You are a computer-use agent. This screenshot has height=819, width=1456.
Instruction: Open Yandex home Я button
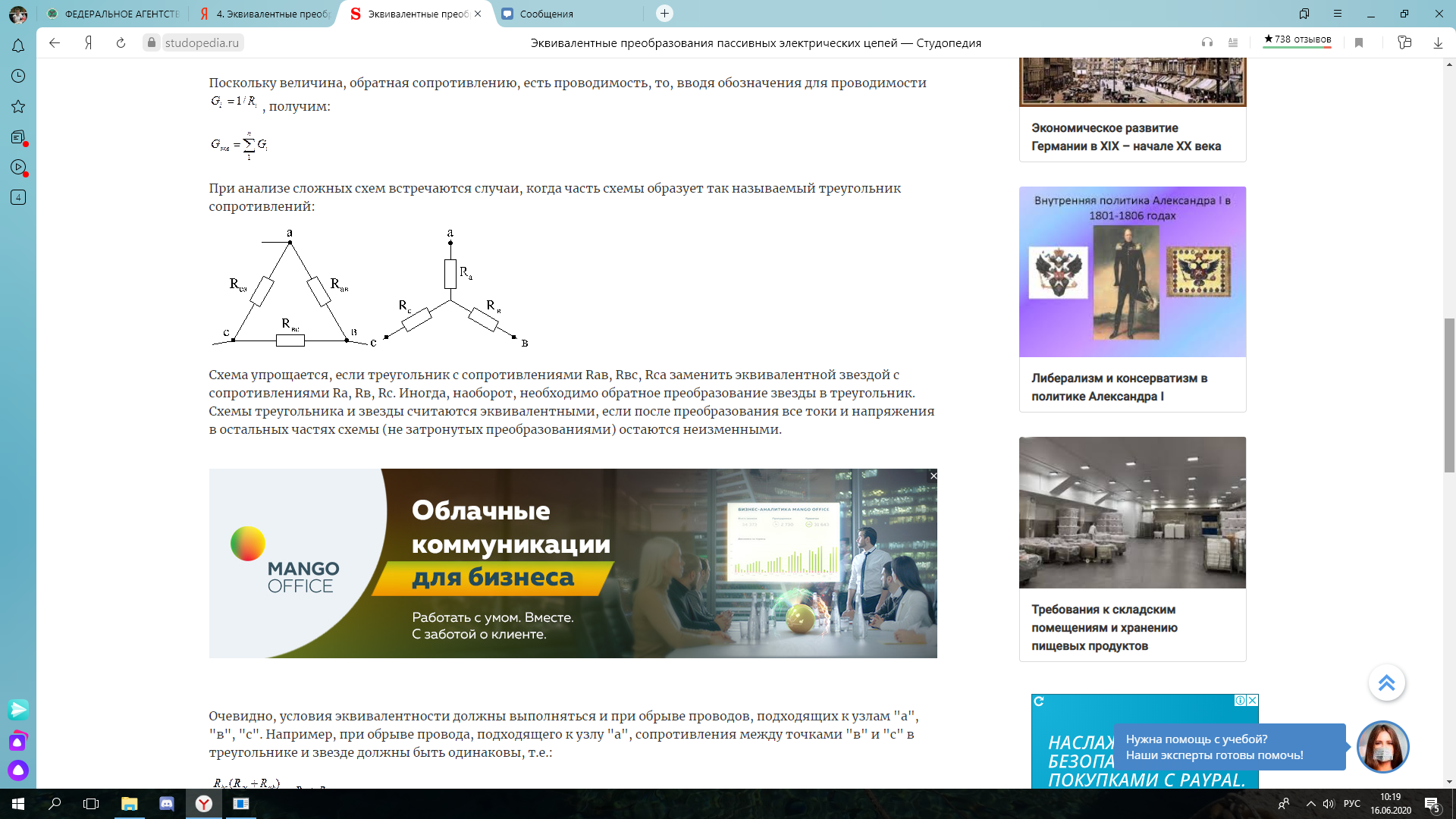(x=89, y=43)
